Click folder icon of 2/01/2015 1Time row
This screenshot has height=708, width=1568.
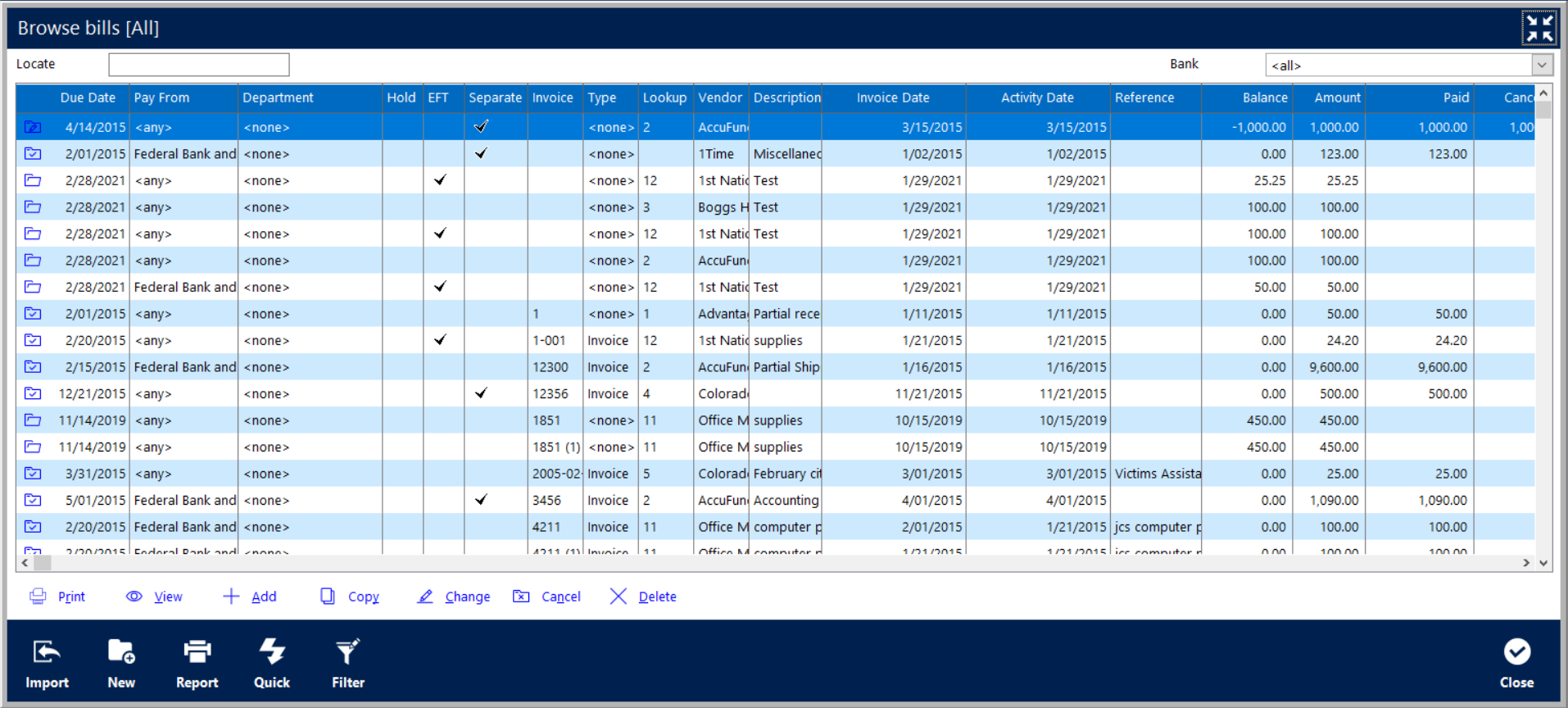click(33, 154)
